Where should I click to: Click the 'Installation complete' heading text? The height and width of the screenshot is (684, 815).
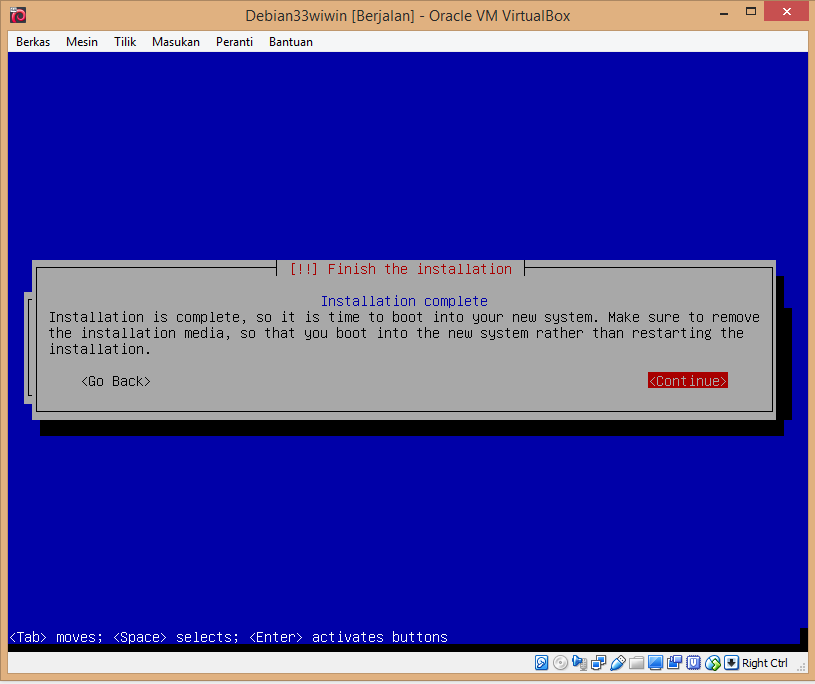coord(404,301)
